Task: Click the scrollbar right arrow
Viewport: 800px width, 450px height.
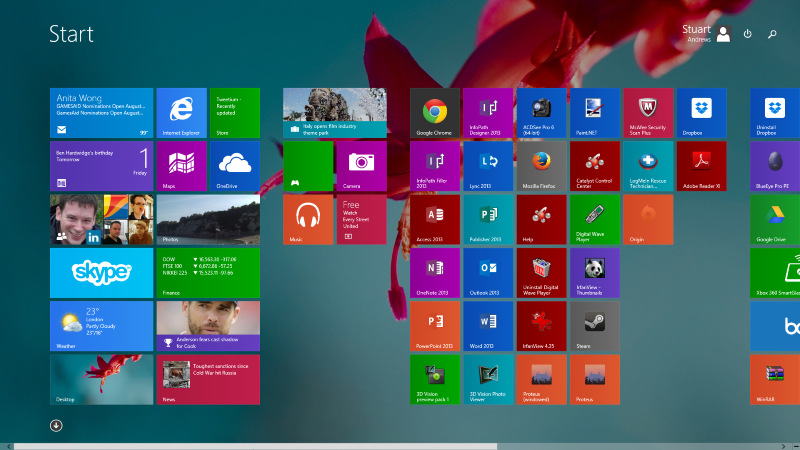Action: [x=784, y=446]
